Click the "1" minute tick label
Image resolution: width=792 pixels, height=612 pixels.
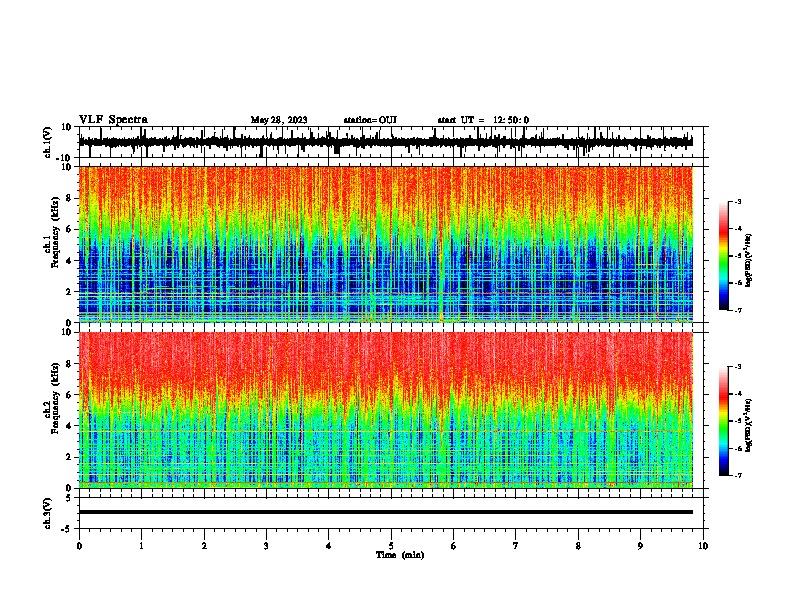(x=141, y=546)
